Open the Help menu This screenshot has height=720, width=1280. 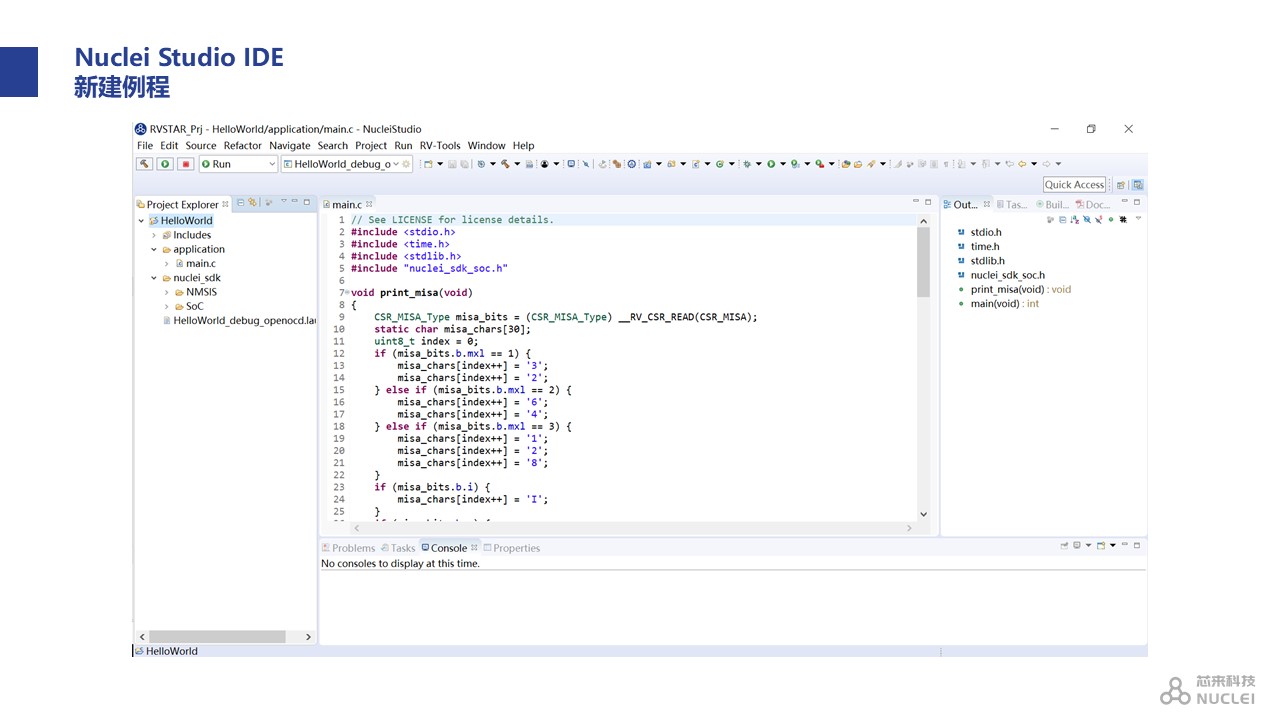click(524, 145)
